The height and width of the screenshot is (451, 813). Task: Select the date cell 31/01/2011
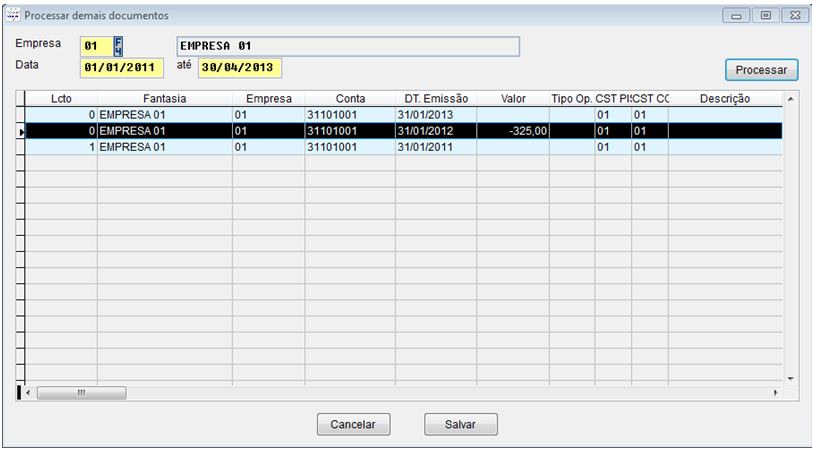point(436,147)
